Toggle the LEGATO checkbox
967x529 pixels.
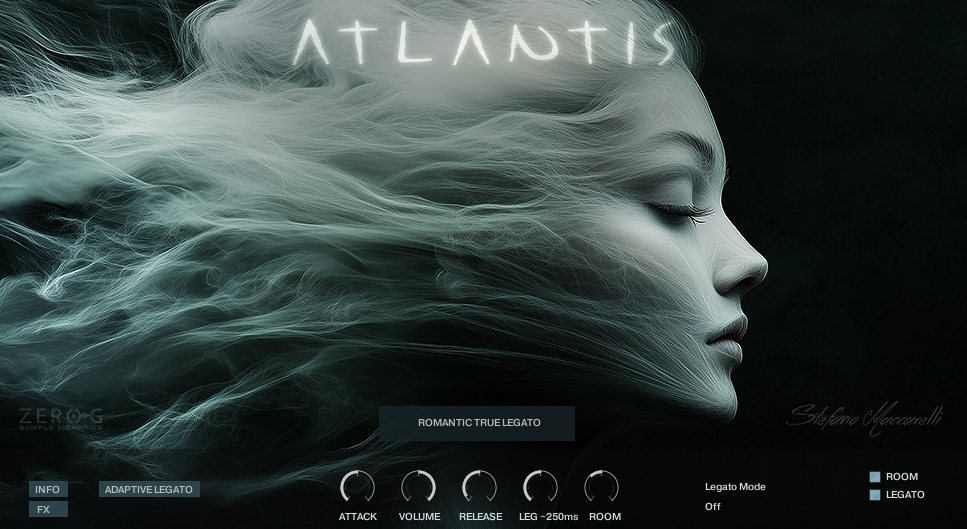tap(874, 495)
